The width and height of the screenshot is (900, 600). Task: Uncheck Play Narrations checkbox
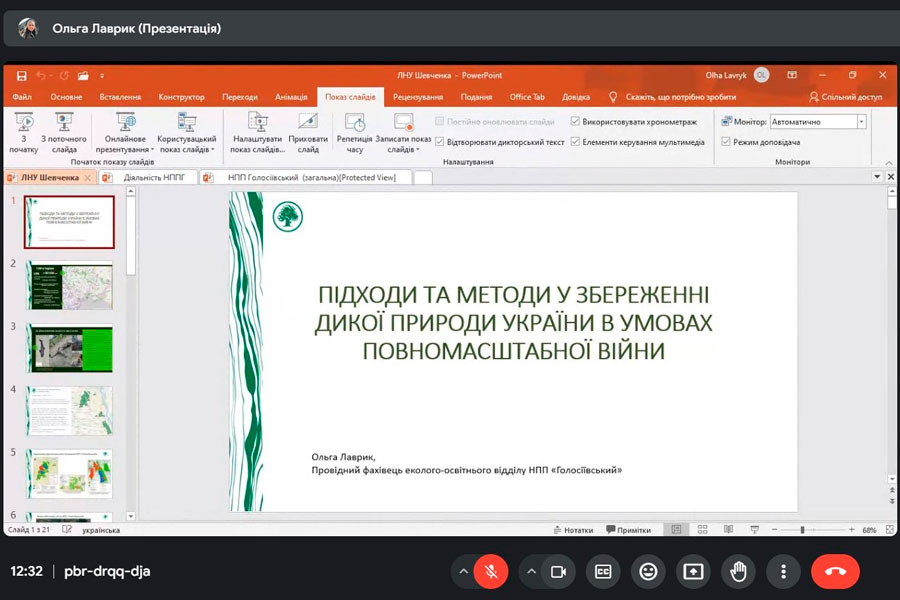click(440, 142)
